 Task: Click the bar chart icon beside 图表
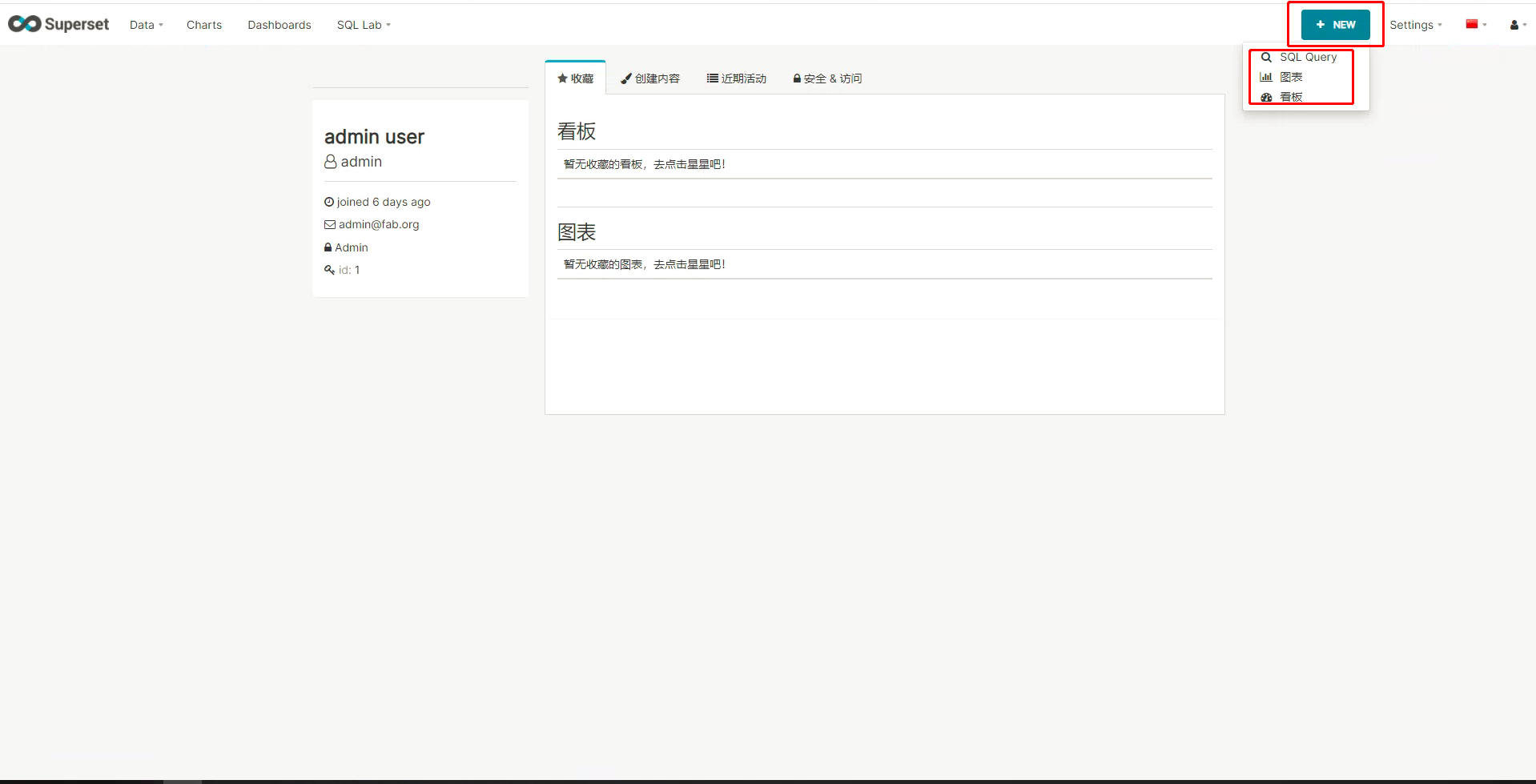click(x=1266, y=77)
